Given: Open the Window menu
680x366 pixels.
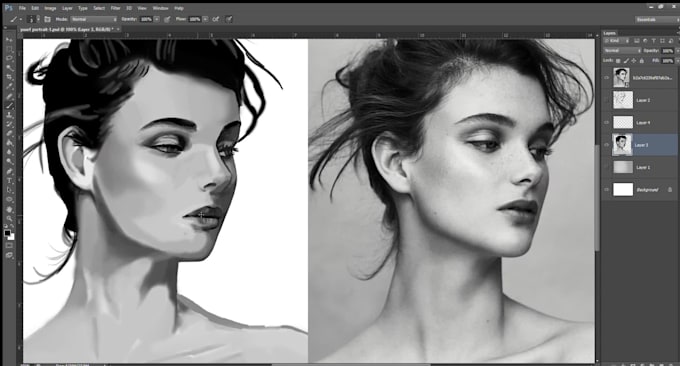Looking at the screenshot, I should tap(160, 8).
